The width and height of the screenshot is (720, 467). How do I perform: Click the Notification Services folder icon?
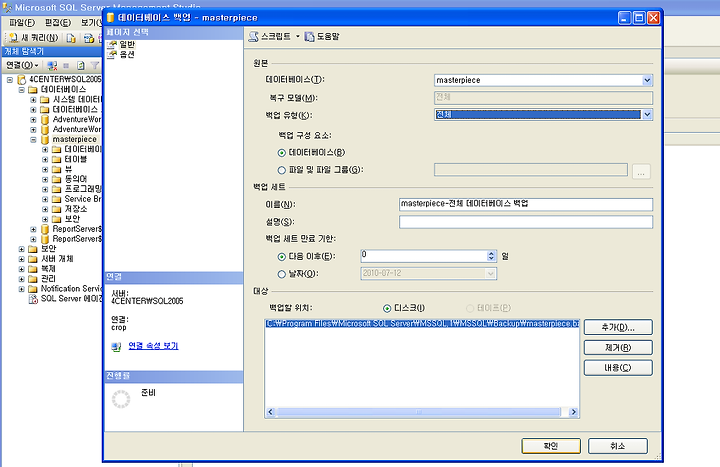pos(33,289)
